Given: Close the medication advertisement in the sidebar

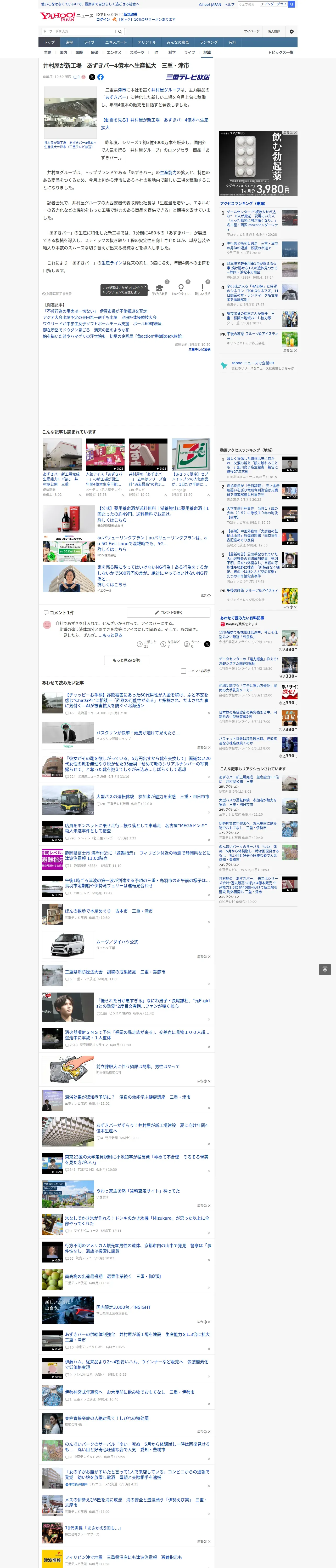Looking at the screenshot, I should (x=295, y=133).
